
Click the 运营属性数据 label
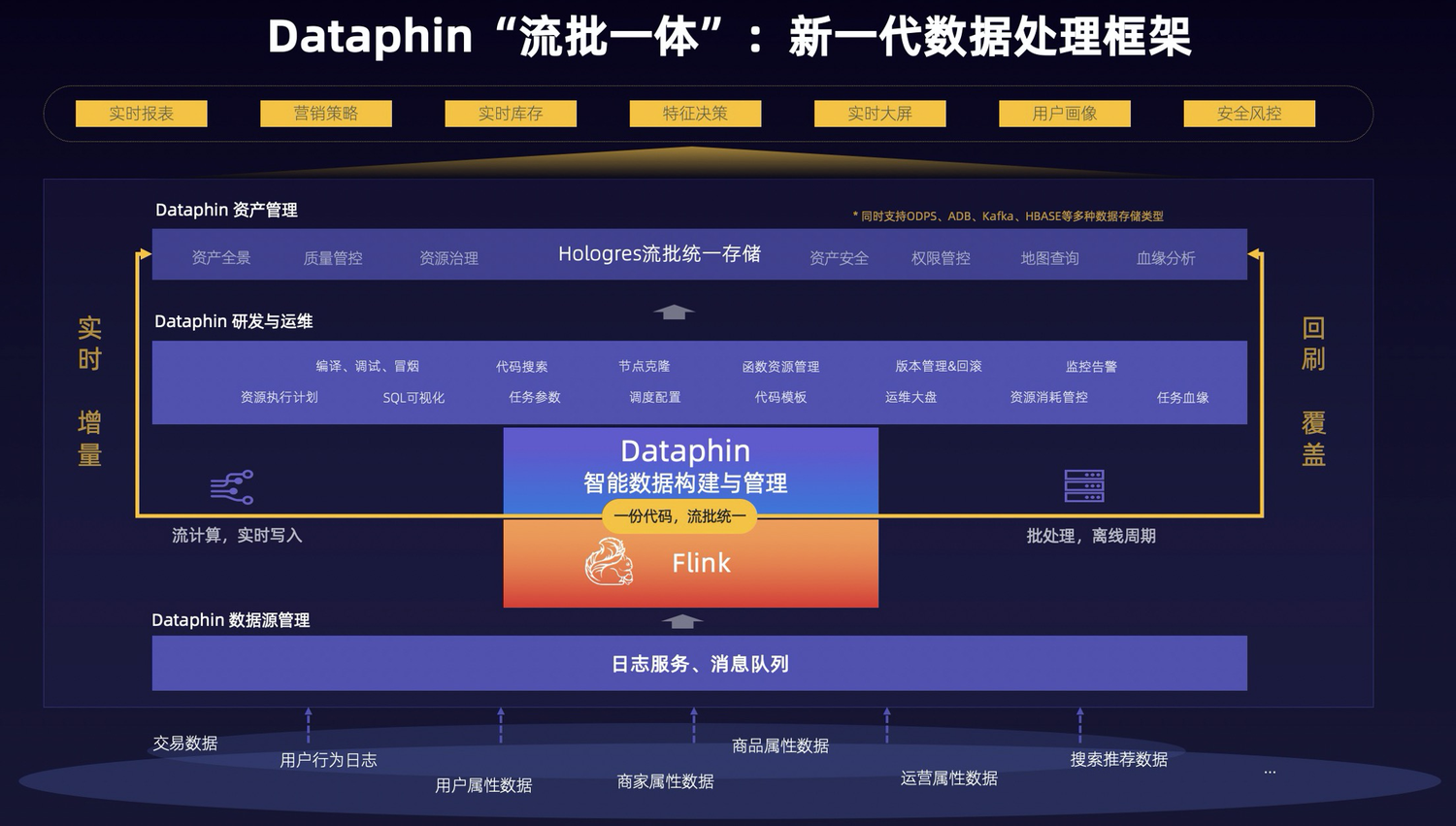(949, 778)
